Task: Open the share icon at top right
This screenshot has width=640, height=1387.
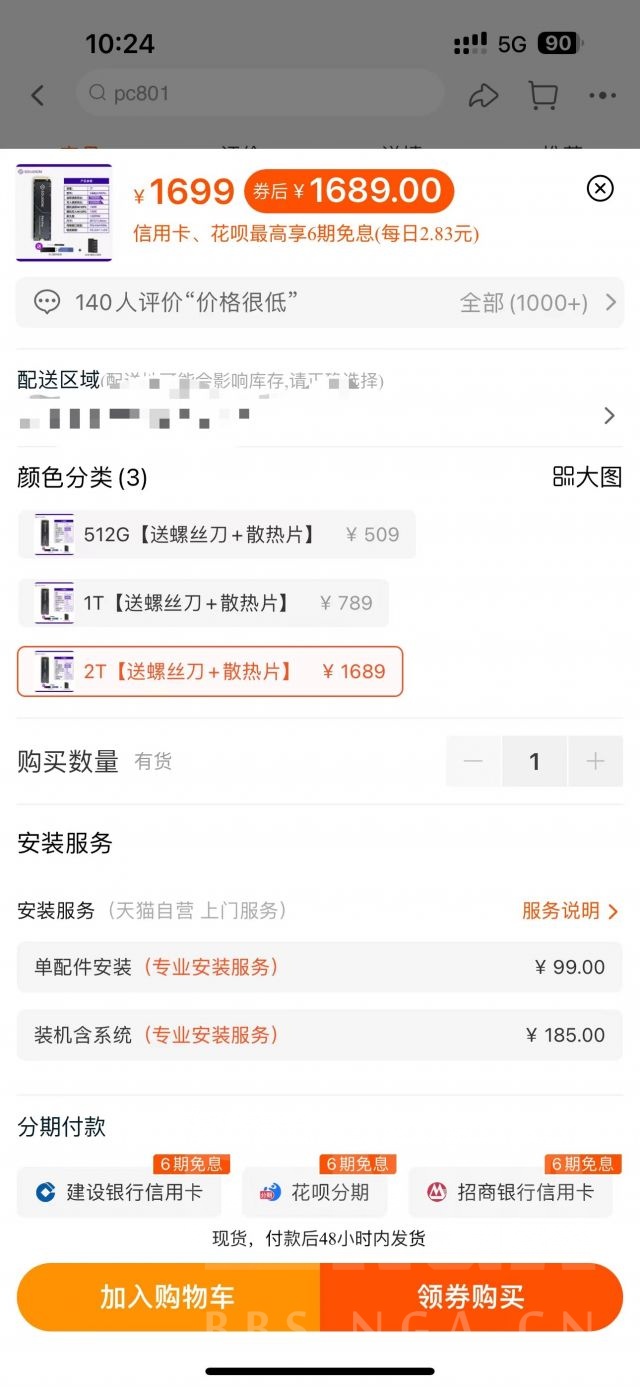Action: tap(484, 94)
